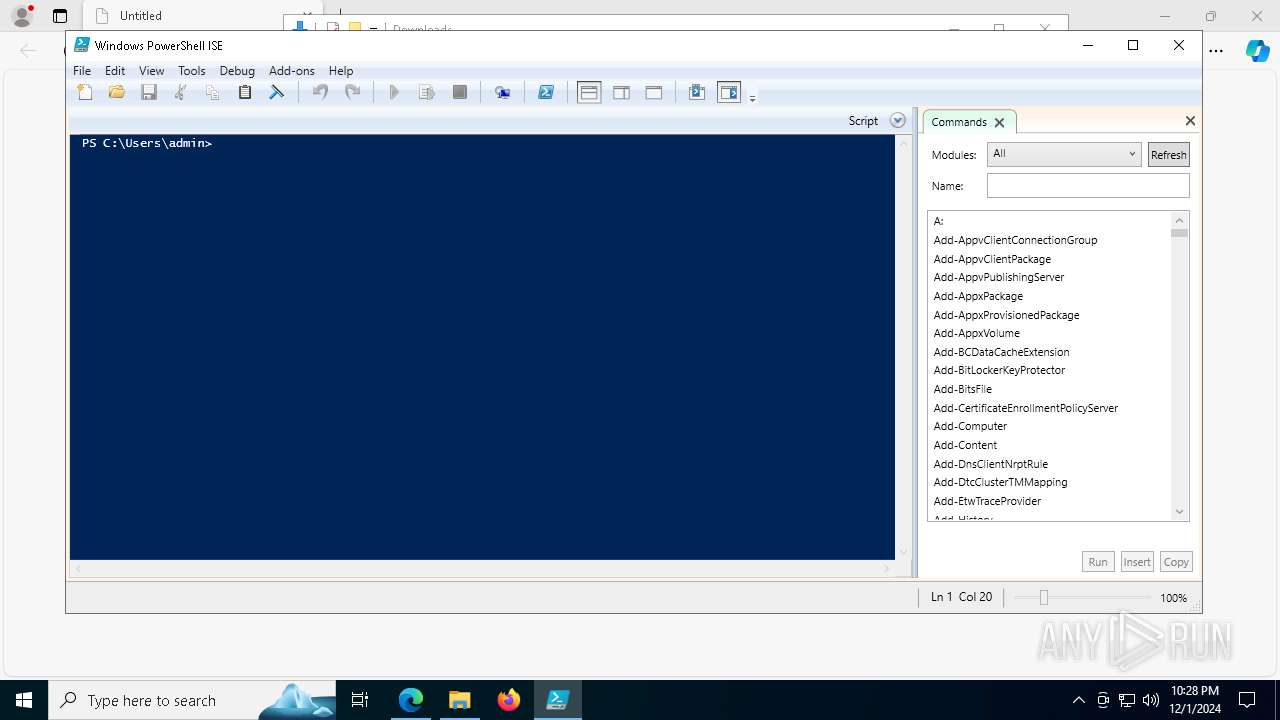Select Add-BitLockerKeyProtector command
This screenshot has height=720, width=1280.
[999, 370]
